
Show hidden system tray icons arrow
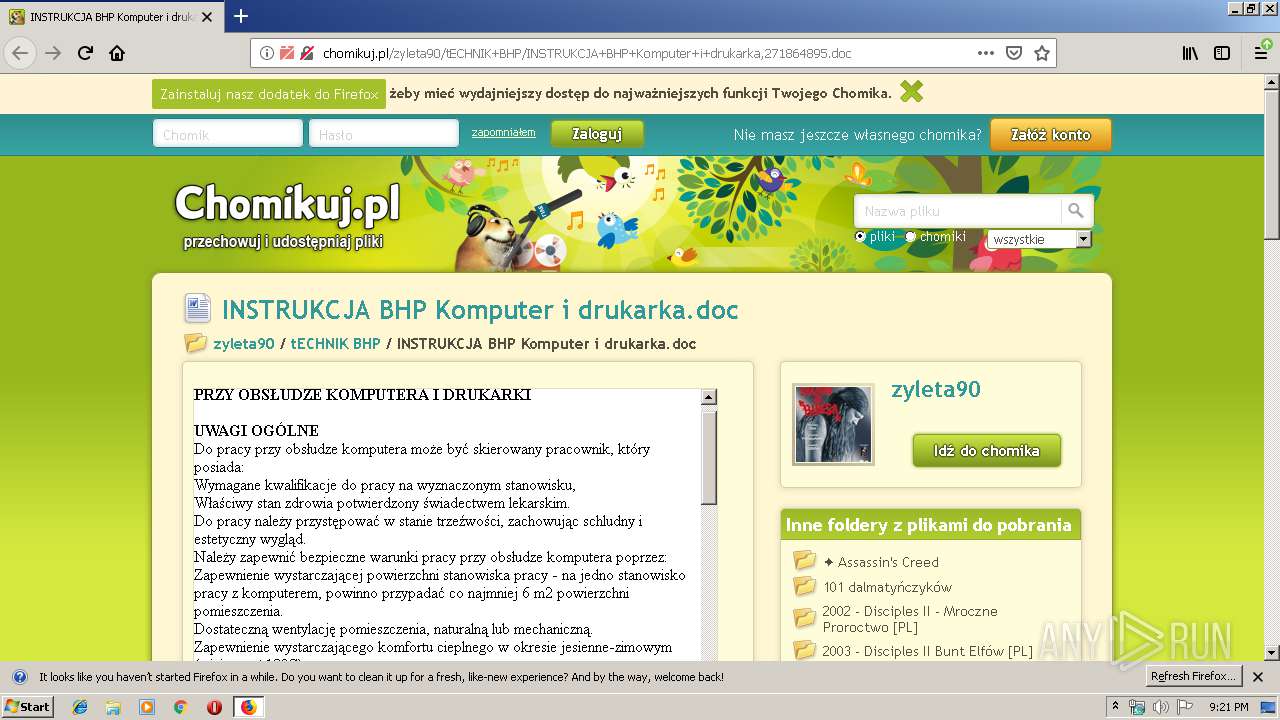(x=1115, y=707)
